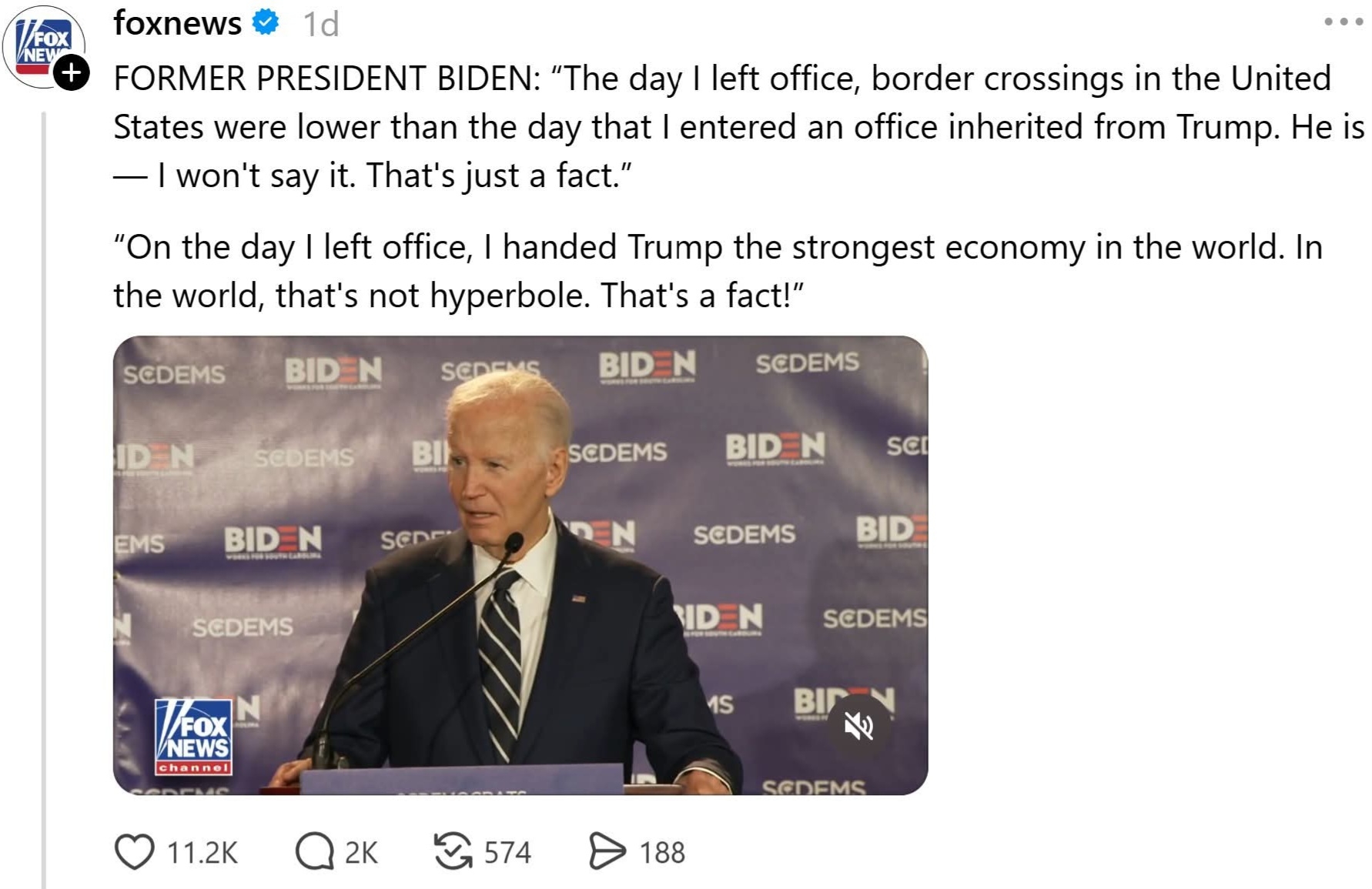The width and height of the screenshot is (1372, 889).
Task: Click the 574 reposts count
Action: point(507,853)
